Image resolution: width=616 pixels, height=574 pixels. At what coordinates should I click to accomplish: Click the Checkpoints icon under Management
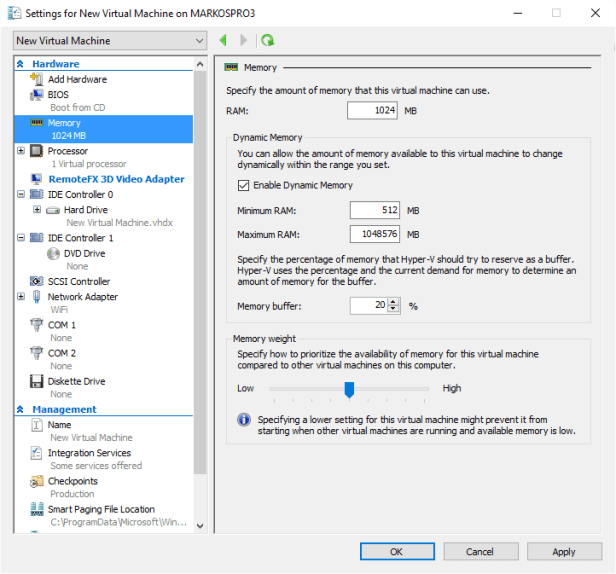point(37,481)
